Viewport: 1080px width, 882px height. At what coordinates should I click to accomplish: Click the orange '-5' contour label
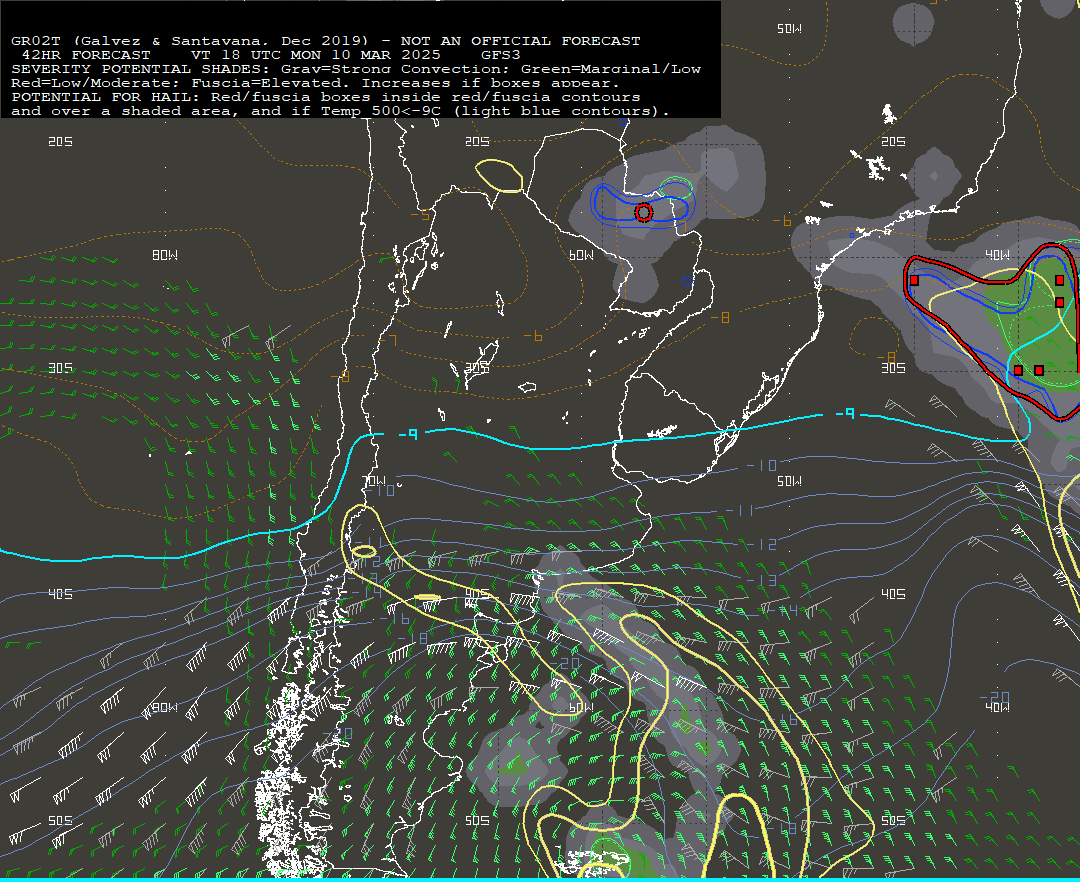(x=419, y=216)
